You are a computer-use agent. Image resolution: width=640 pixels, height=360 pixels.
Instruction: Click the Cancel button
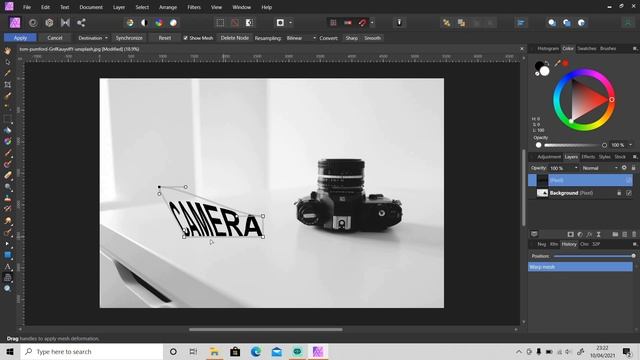[55, 38]
